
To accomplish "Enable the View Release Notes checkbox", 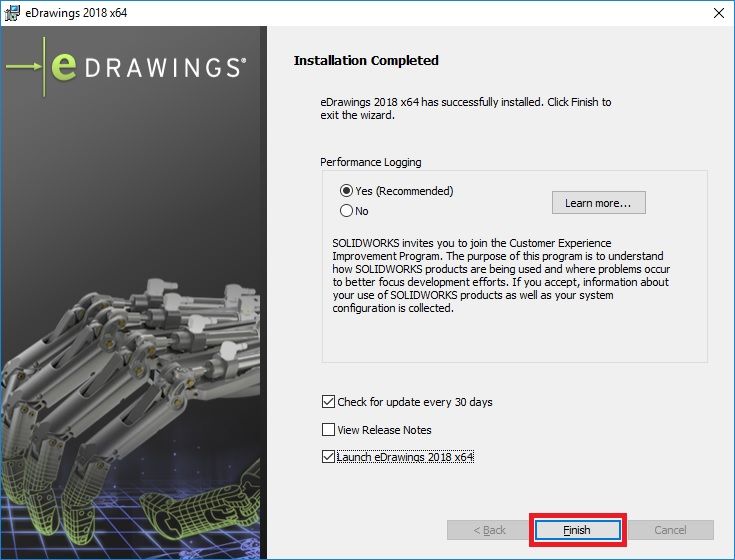I will pyautogui.click(x=328, y=430).
